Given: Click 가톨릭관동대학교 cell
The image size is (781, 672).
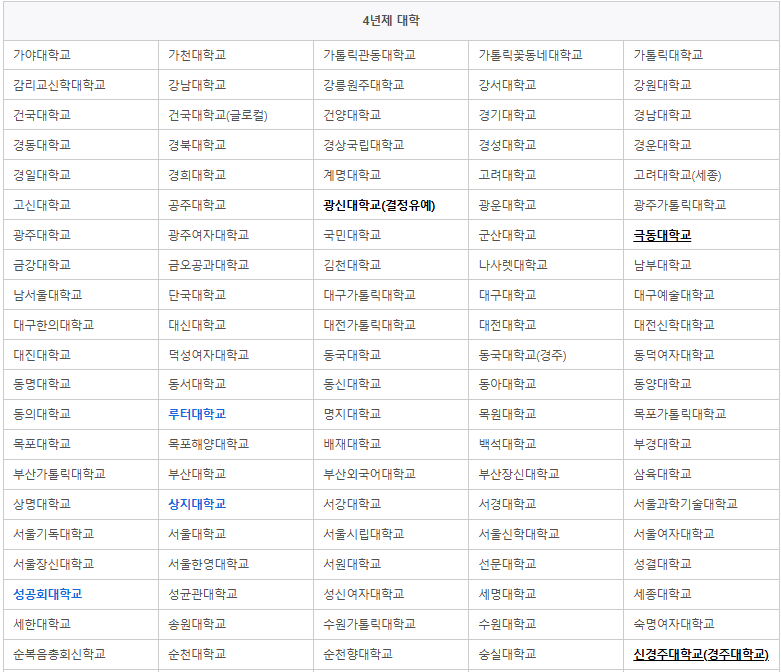Looking at the screenshot, I should (x=391, y=55).
